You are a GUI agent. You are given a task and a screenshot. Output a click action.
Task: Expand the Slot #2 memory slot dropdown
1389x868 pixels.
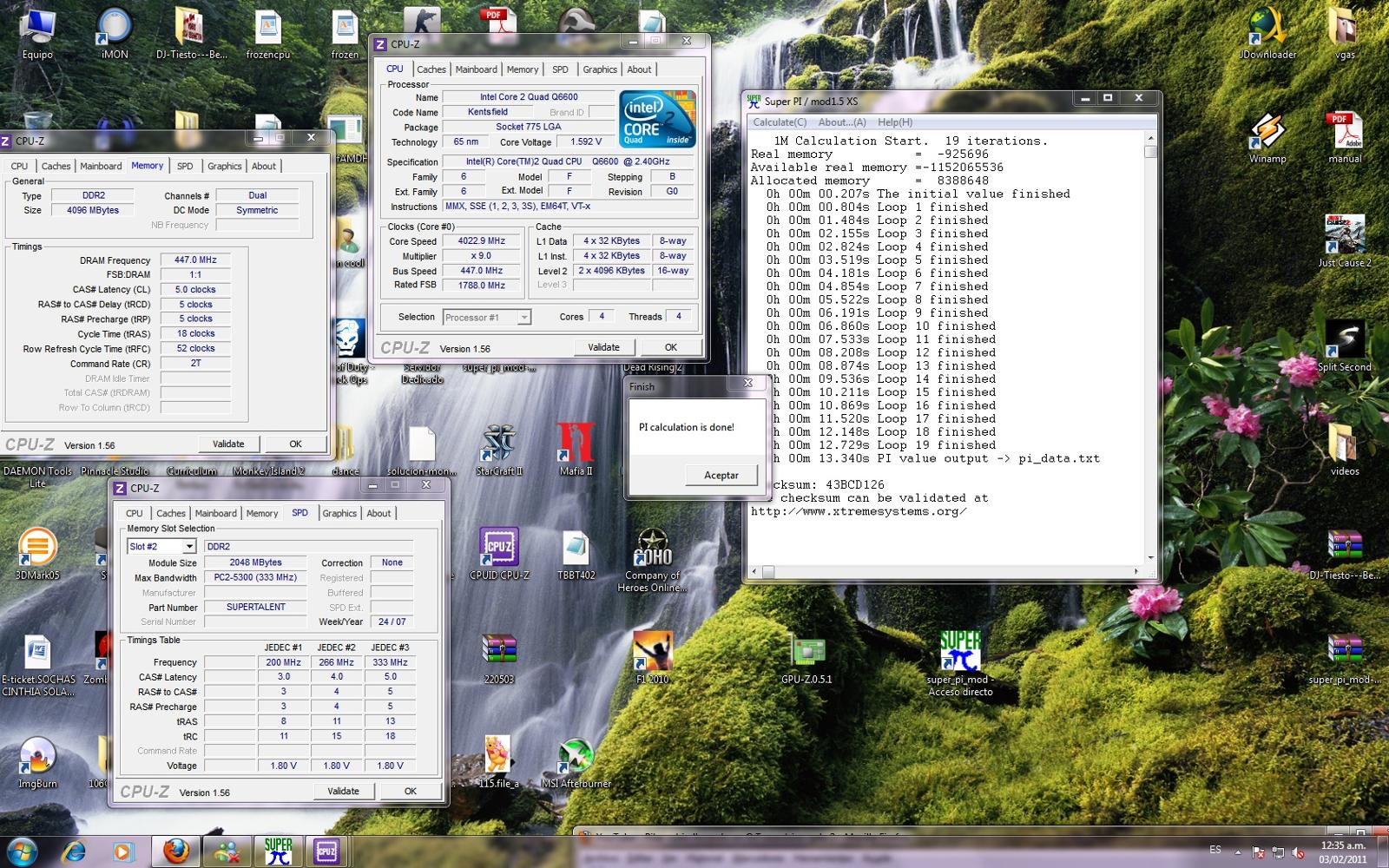pyautogui.click(x=188, y=547)
